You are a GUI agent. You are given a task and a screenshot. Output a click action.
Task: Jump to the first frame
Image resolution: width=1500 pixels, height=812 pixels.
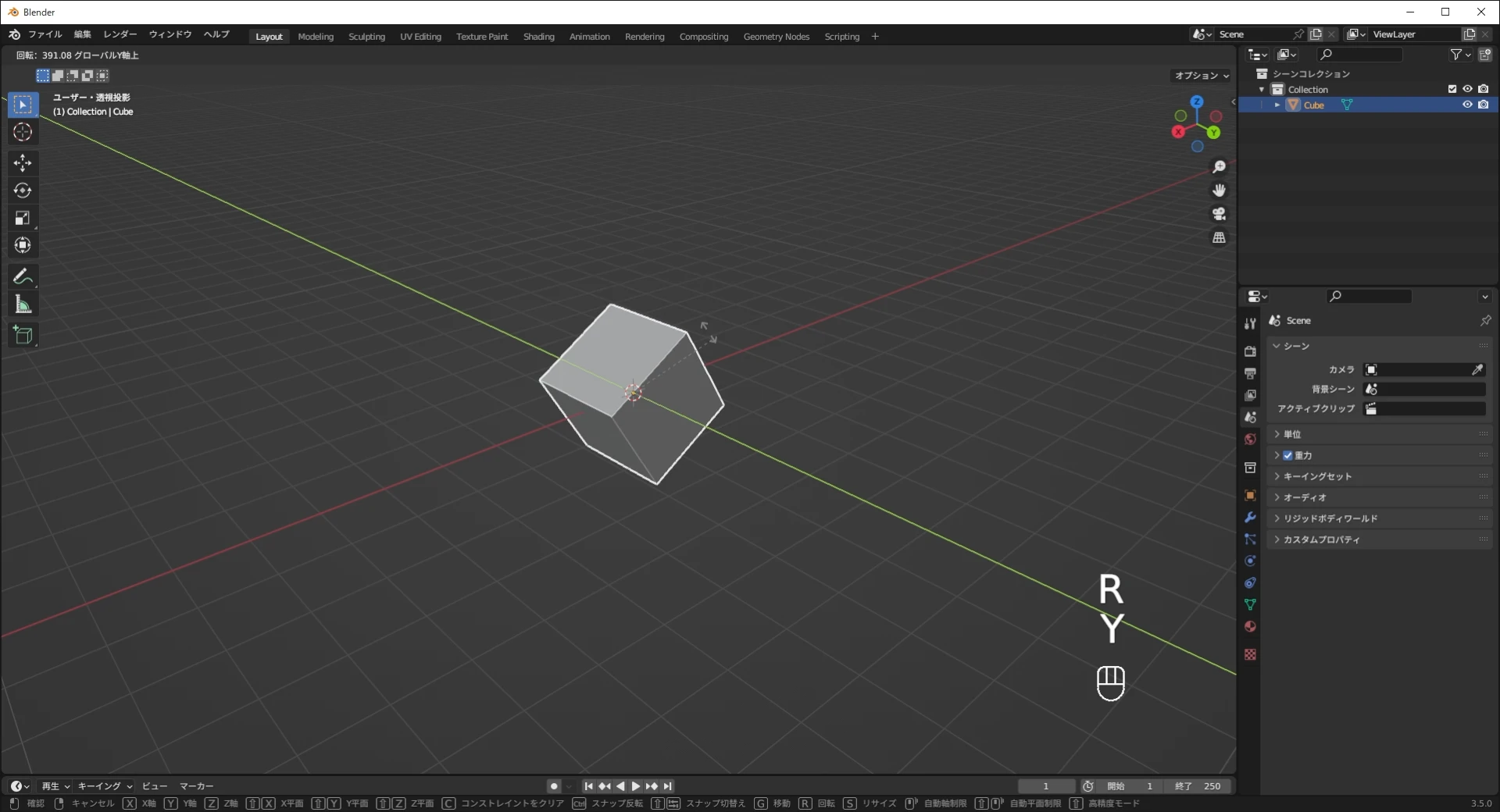click(588, 786)
